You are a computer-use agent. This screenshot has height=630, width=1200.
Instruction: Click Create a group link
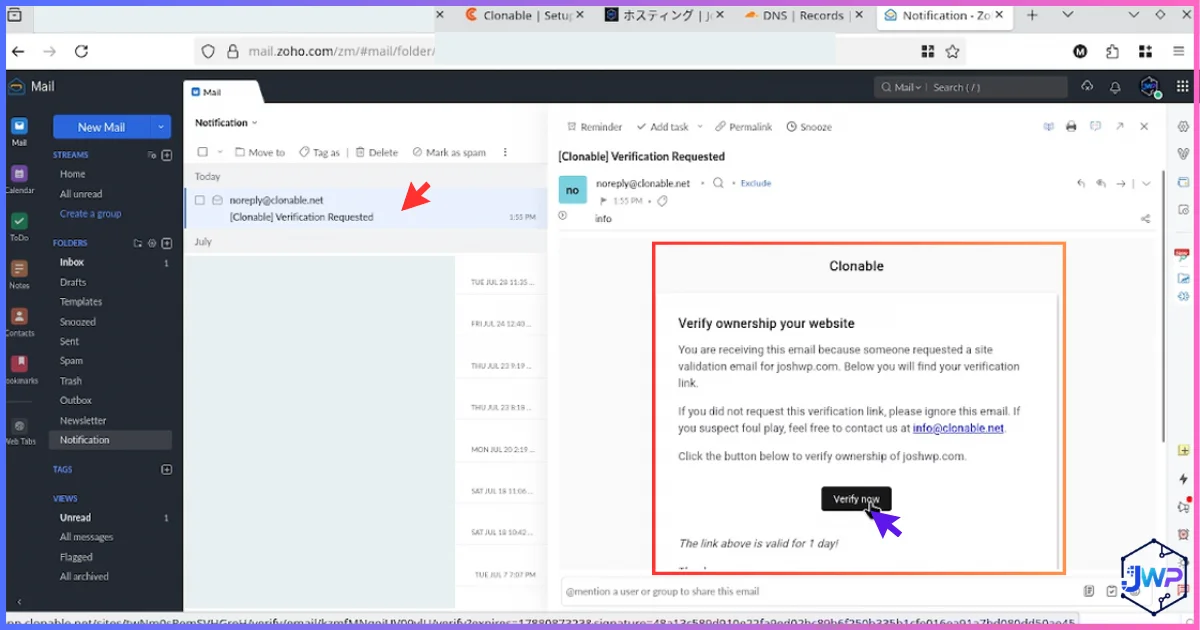point(90,214)
